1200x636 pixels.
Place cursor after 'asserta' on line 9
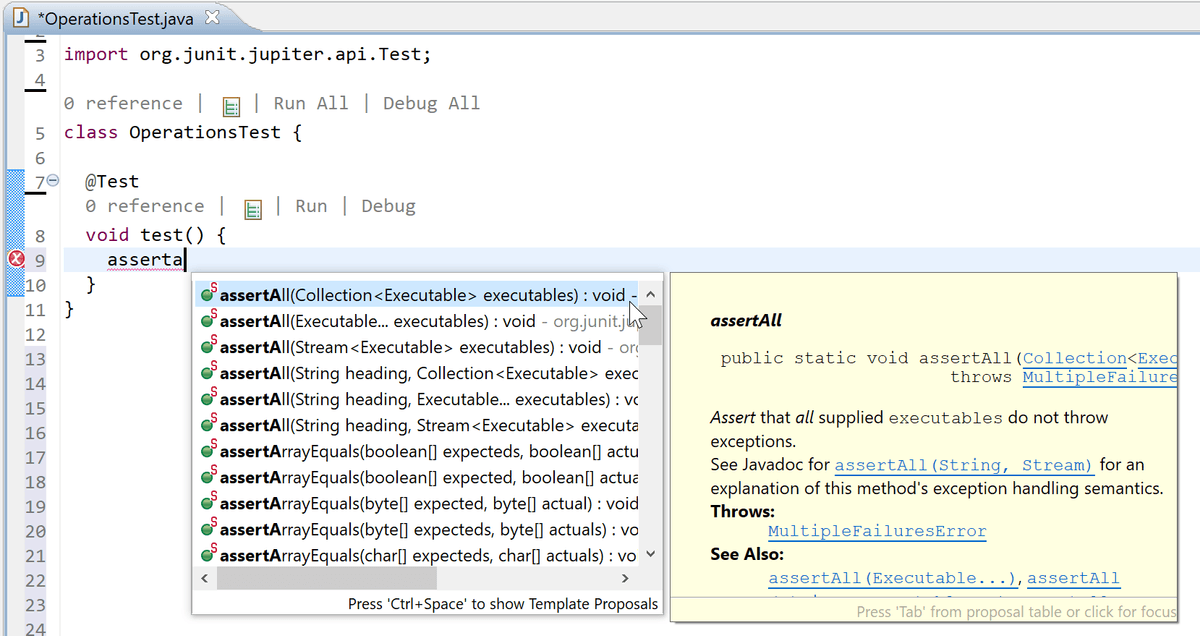click(x=185, y=260)
